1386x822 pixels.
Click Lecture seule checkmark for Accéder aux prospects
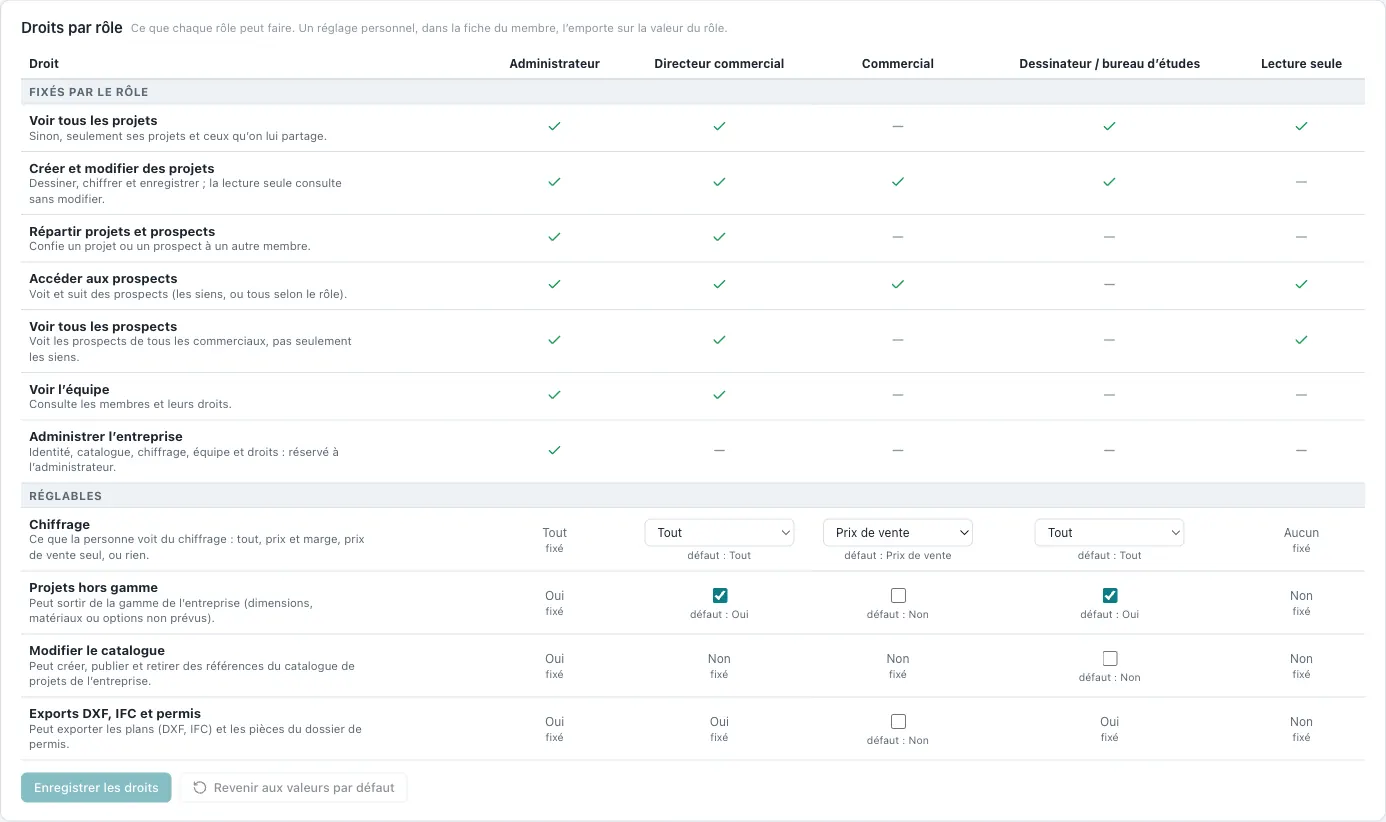pyautogui.click(x=1301, y=284)
